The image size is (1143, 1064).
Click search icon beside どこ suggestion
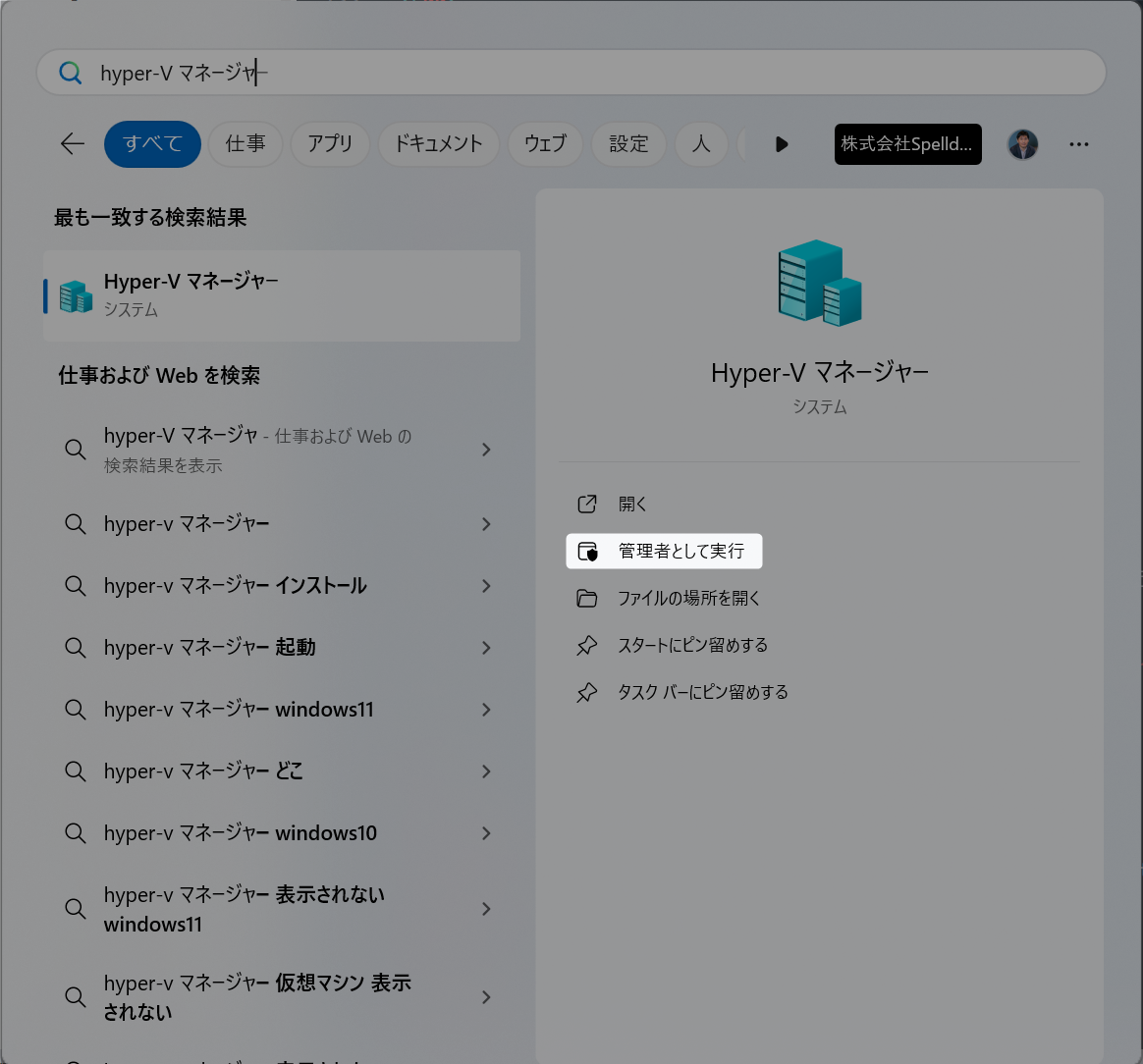coord(75,771)
